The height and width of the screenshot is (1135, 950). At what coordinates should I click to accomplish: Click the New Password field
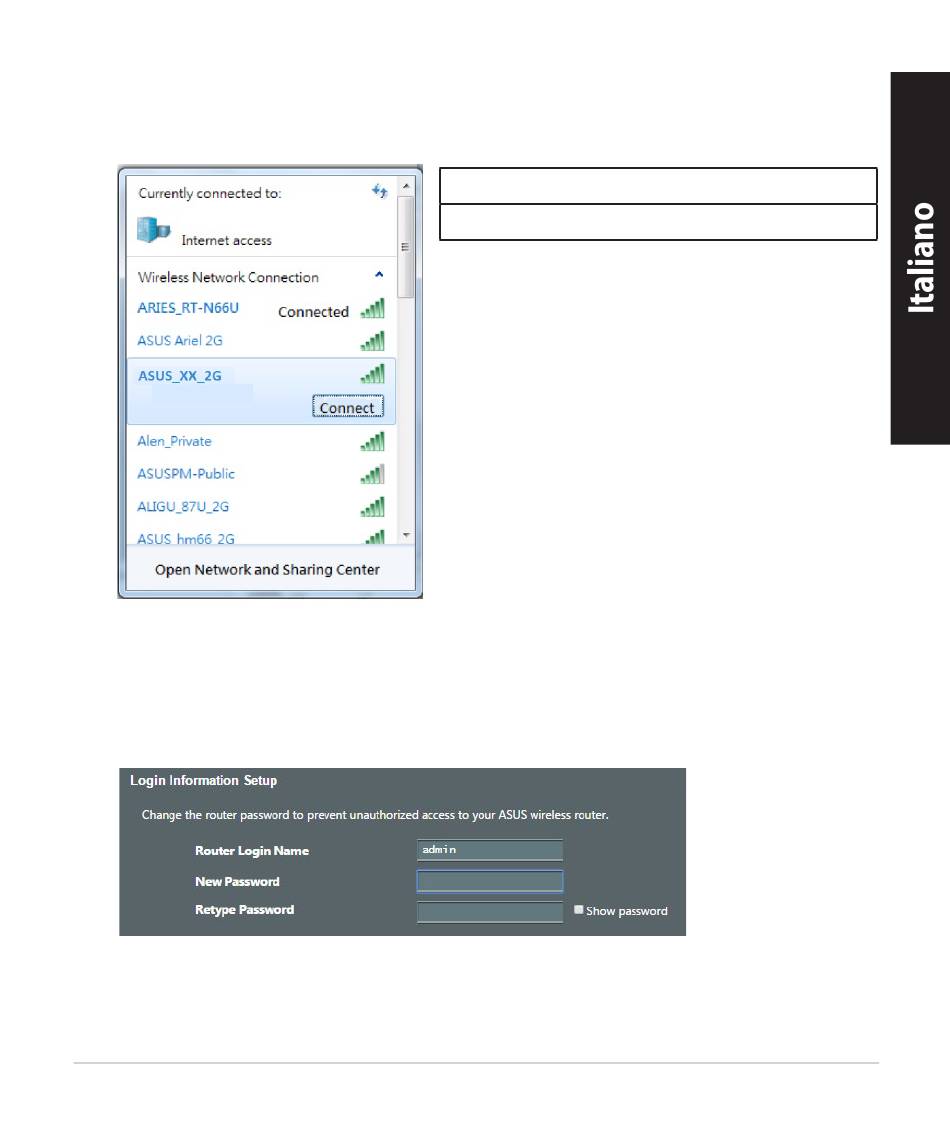coord(489,881)
